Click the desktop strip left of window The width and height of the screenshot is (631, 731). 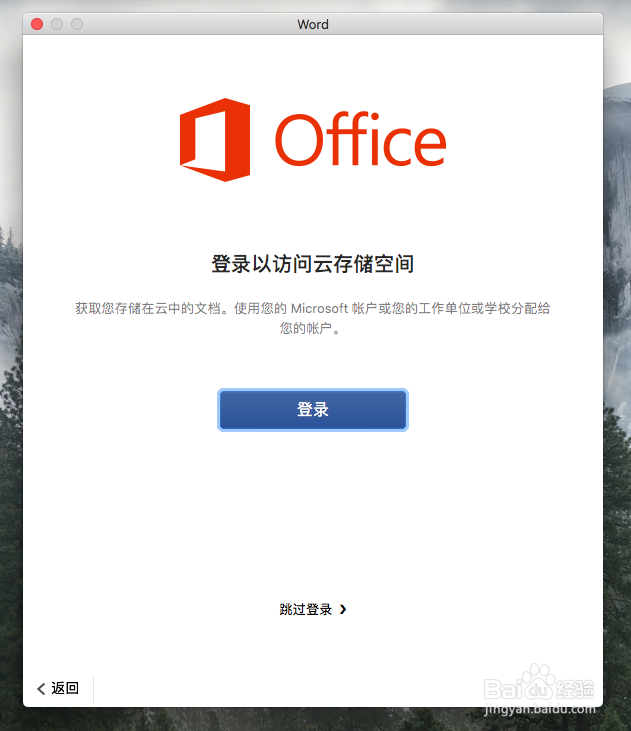coord(10,400)
